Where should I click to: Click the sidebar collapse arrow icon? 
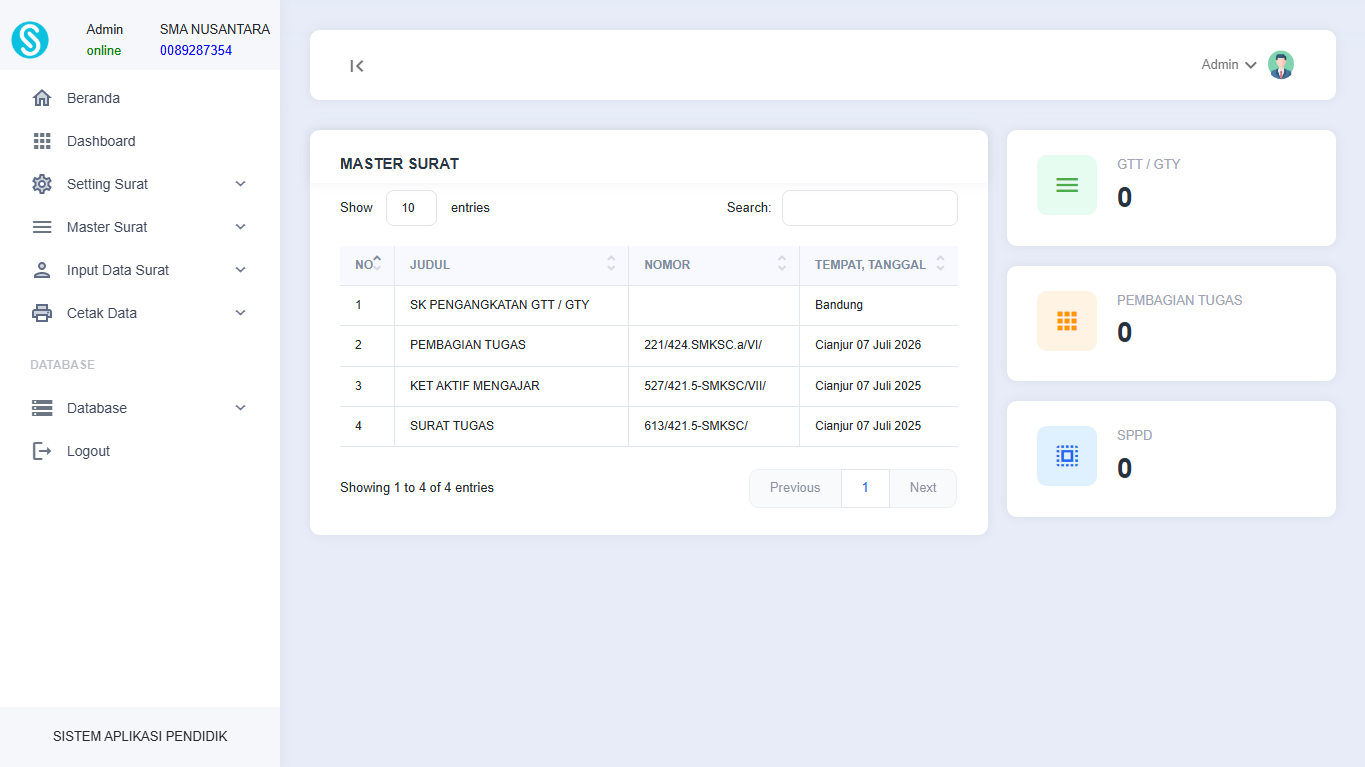357,66
